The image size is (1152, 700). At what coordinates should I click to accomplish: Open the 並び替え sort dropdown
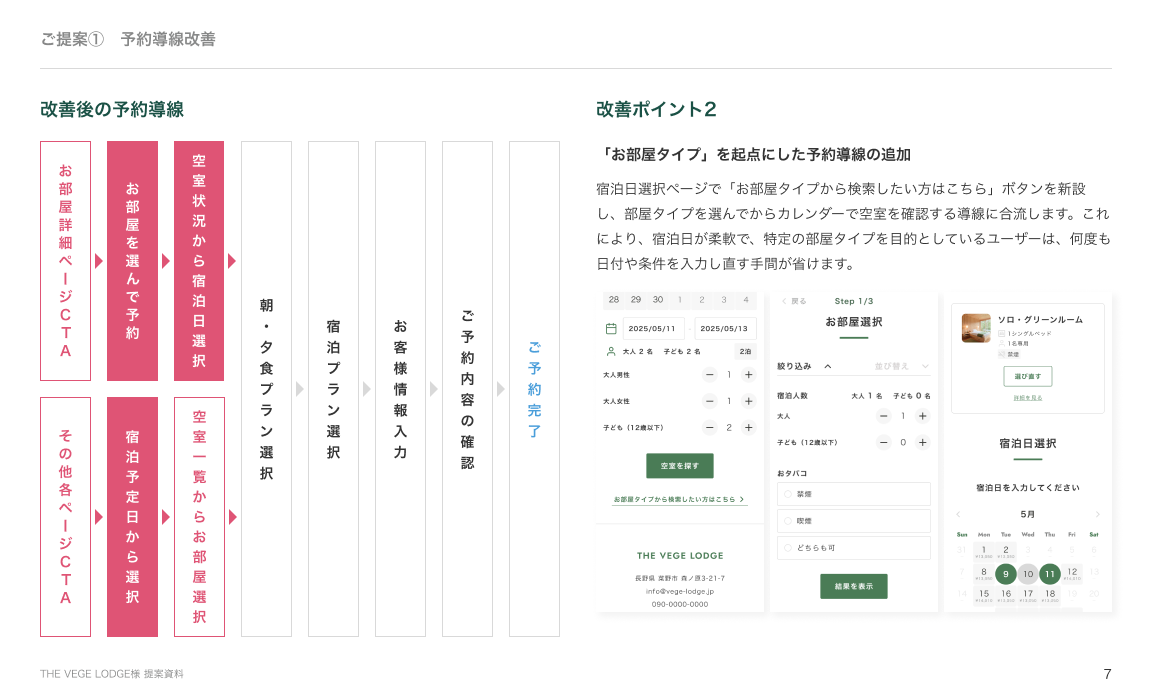(x=902, y=366)
